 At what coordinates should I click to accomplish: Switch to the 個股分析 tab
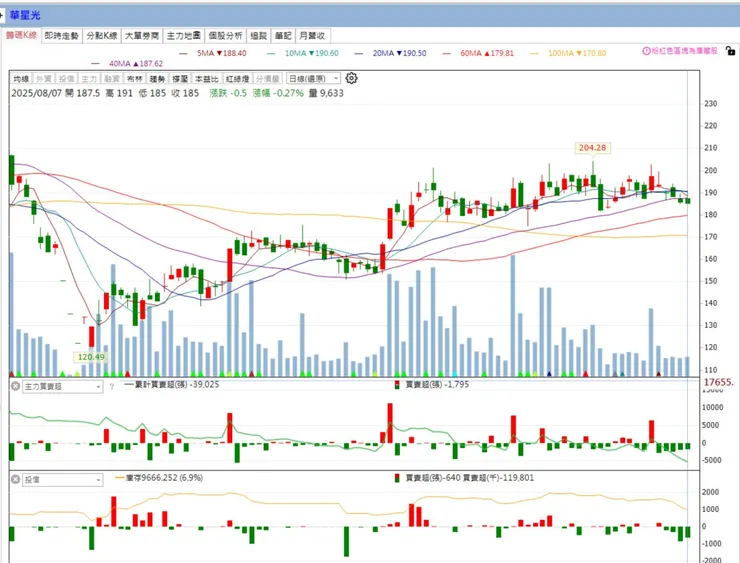point(226,35)
